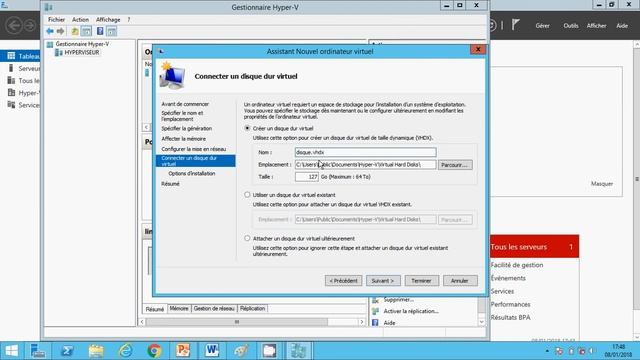This screenshot has width=640, height=360.
Task: Click the Suivant button
Action: [383, 281]
